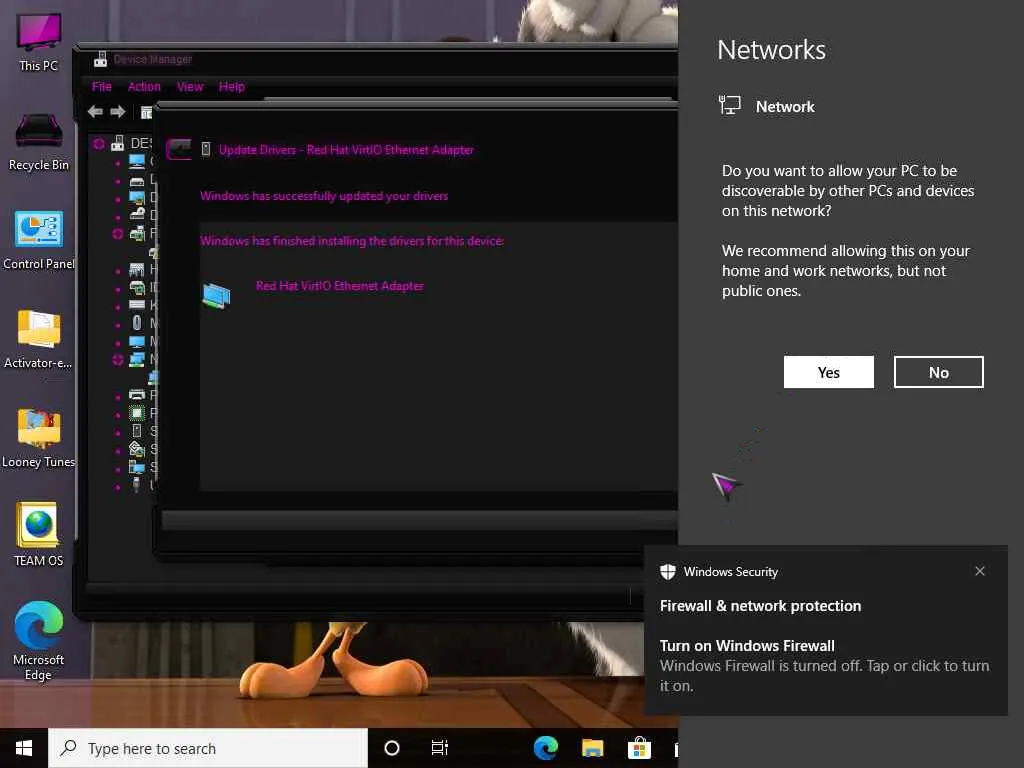Expand the Processors category dot
The image size is (1024, 768).
(118, 414)
